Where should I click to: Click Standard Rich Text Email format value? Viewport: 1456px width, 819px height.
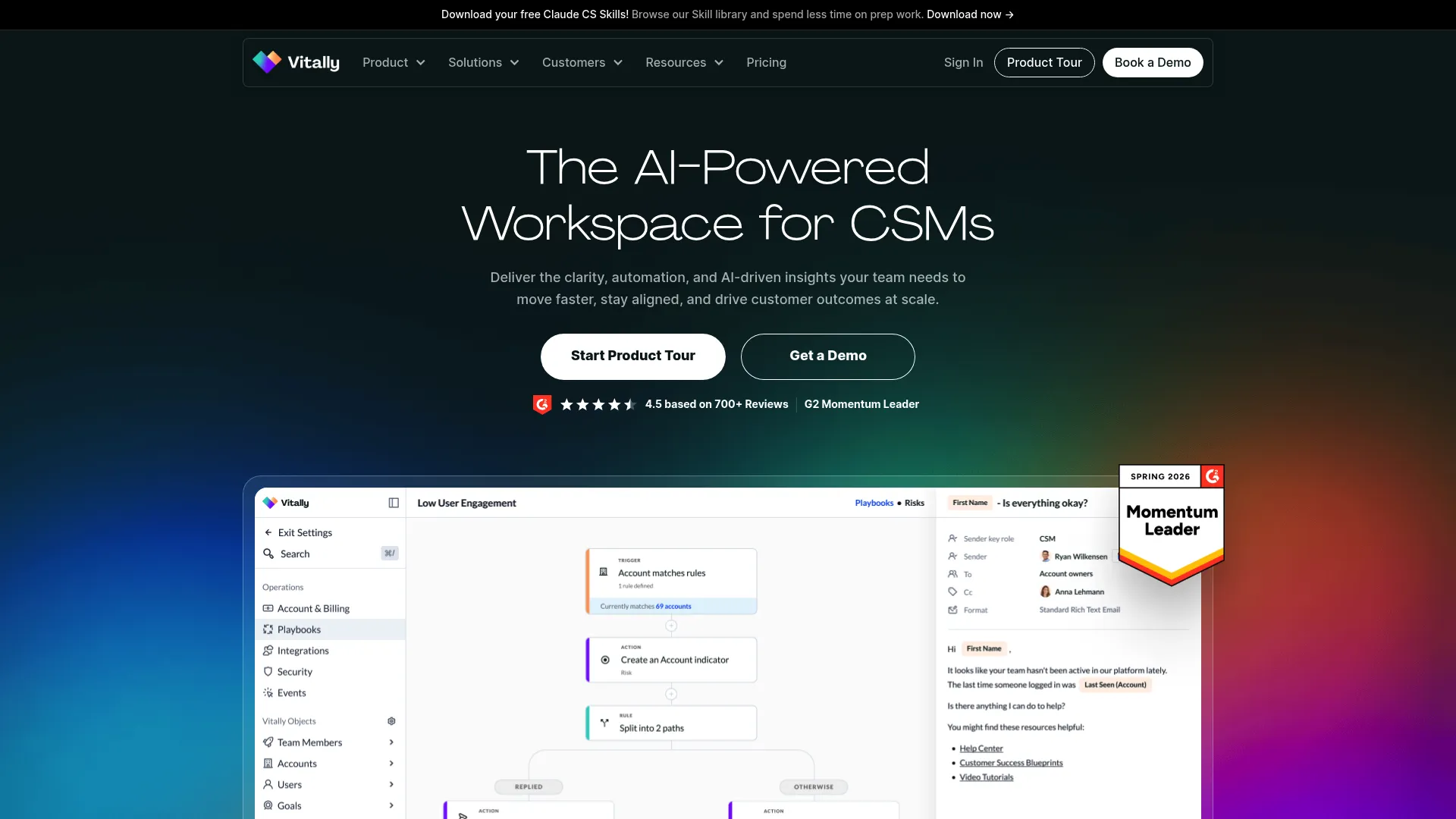1079,610
